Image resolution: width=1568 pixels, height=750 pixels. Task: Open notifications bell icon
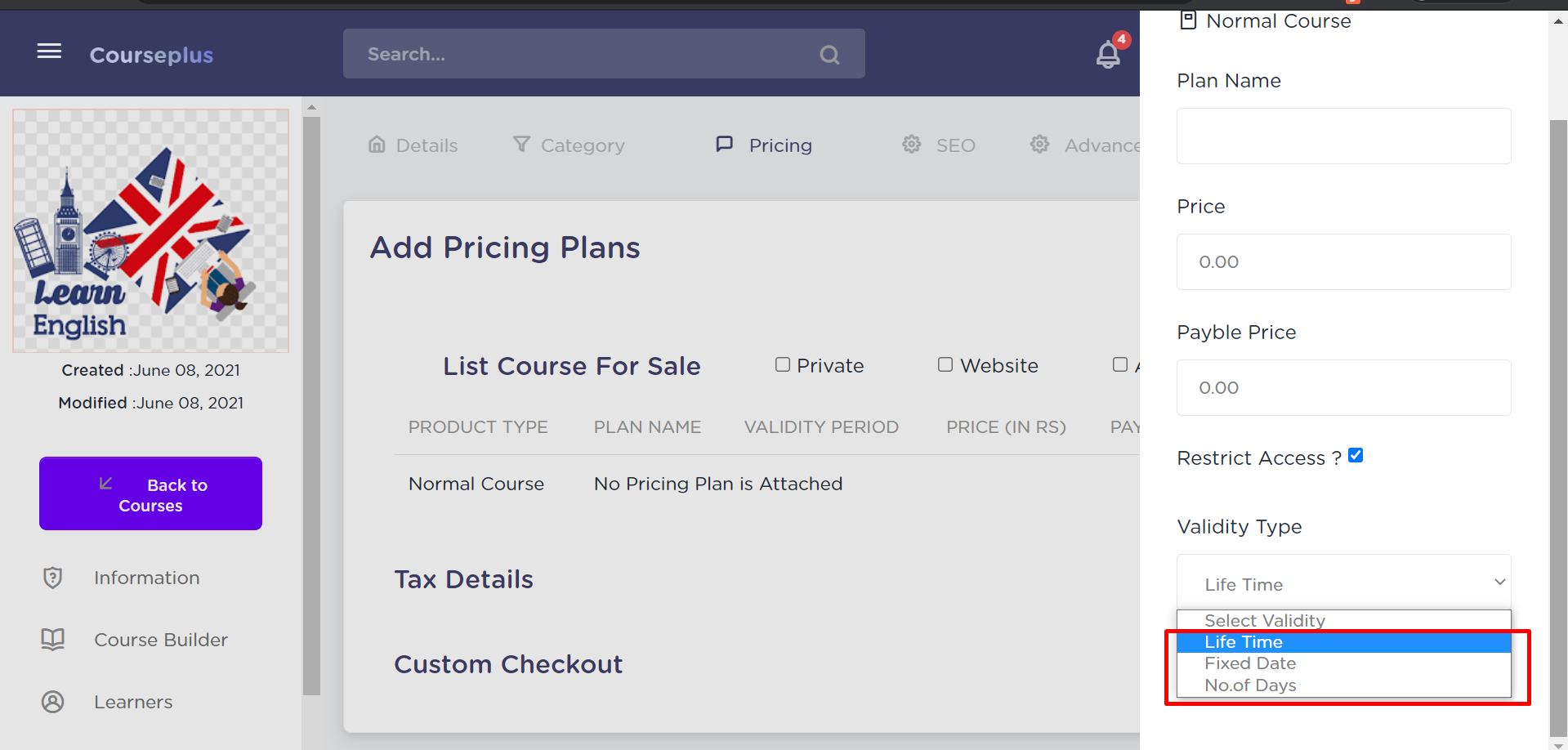1108,55
